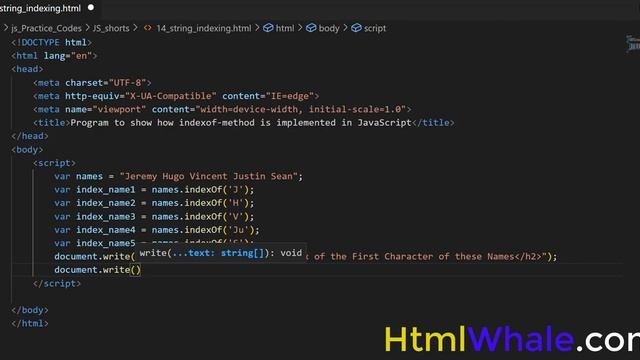This screenshot has width=640, height=360.
Task: Click the var names declaration
Action: tap(78, 176)
